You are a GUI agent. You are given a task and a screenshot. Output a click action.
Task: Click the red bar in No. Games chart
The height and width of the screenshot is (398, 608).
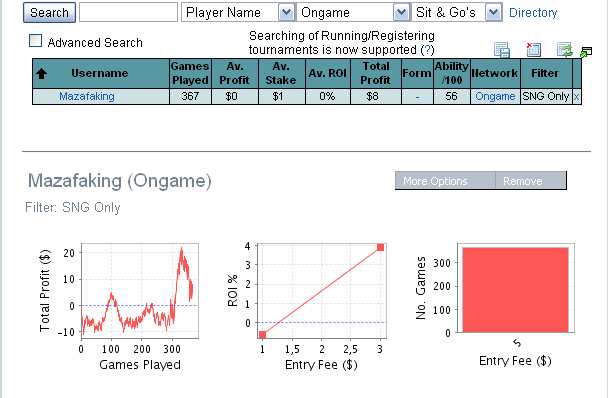tap(515, 290)
